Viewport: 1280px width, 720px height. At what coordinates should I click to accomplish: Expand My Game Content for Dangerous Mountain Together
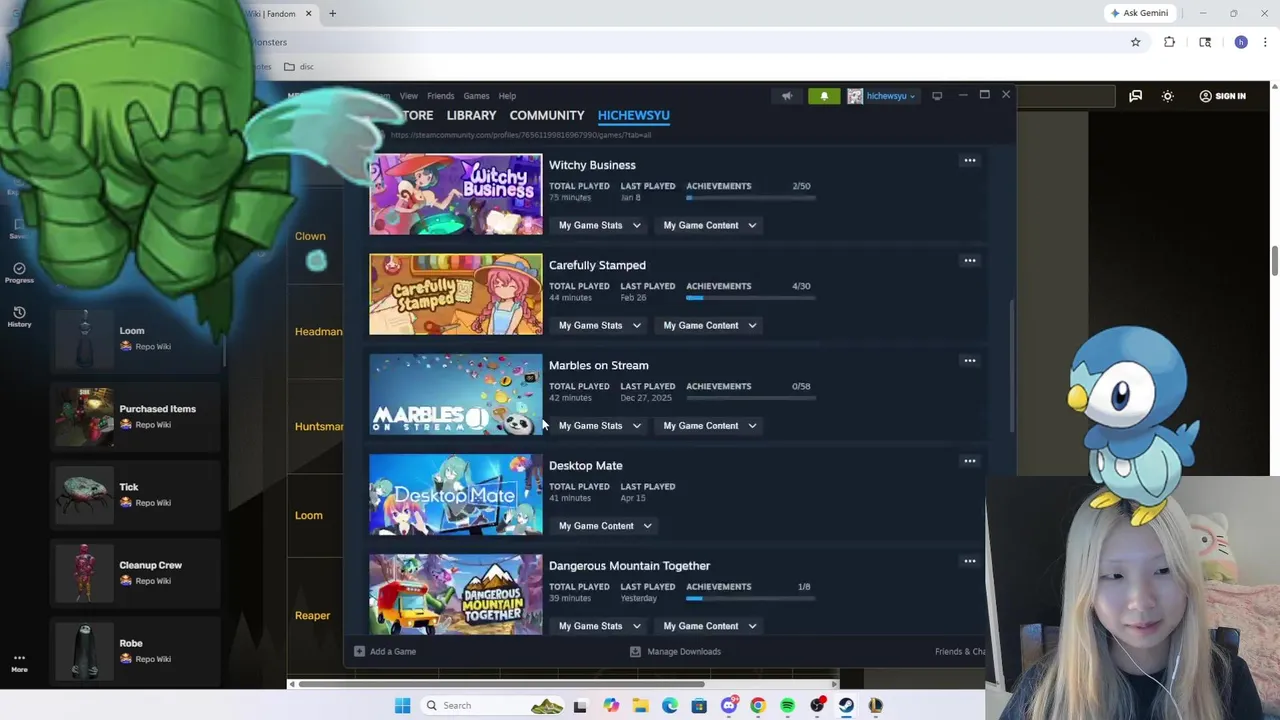[x=710, y=626]
